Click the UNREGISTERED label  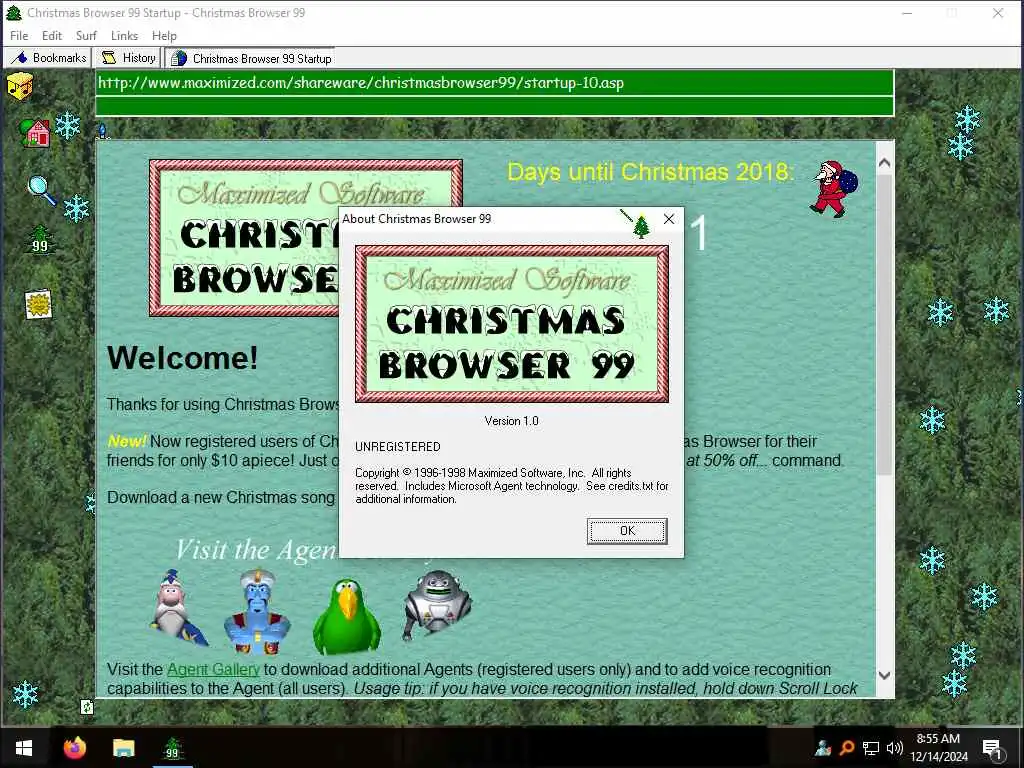398,447
